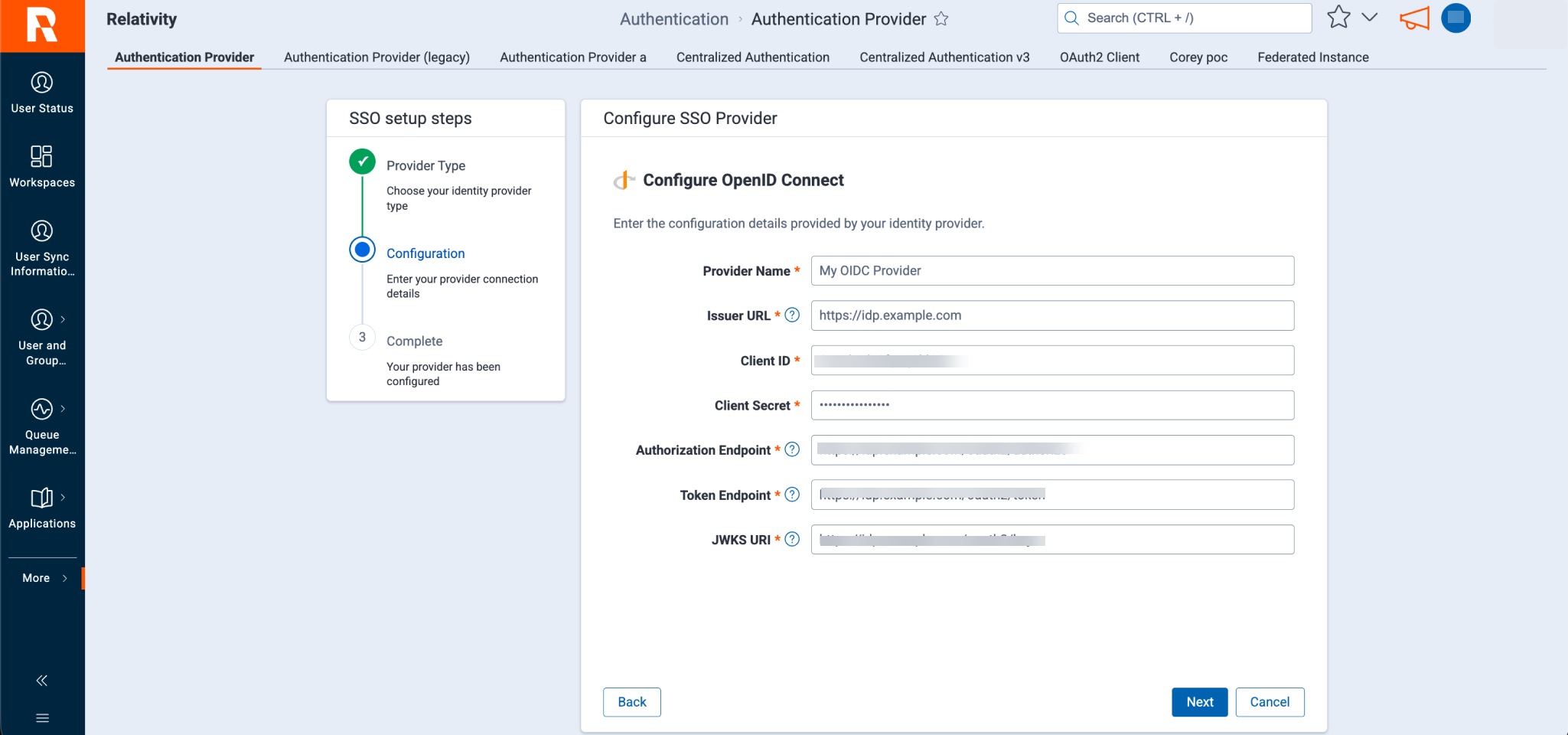This screenshot has width=1568, height=735.
Task: Click the favorites star in top toolbar
Action: pos(1338,18)
